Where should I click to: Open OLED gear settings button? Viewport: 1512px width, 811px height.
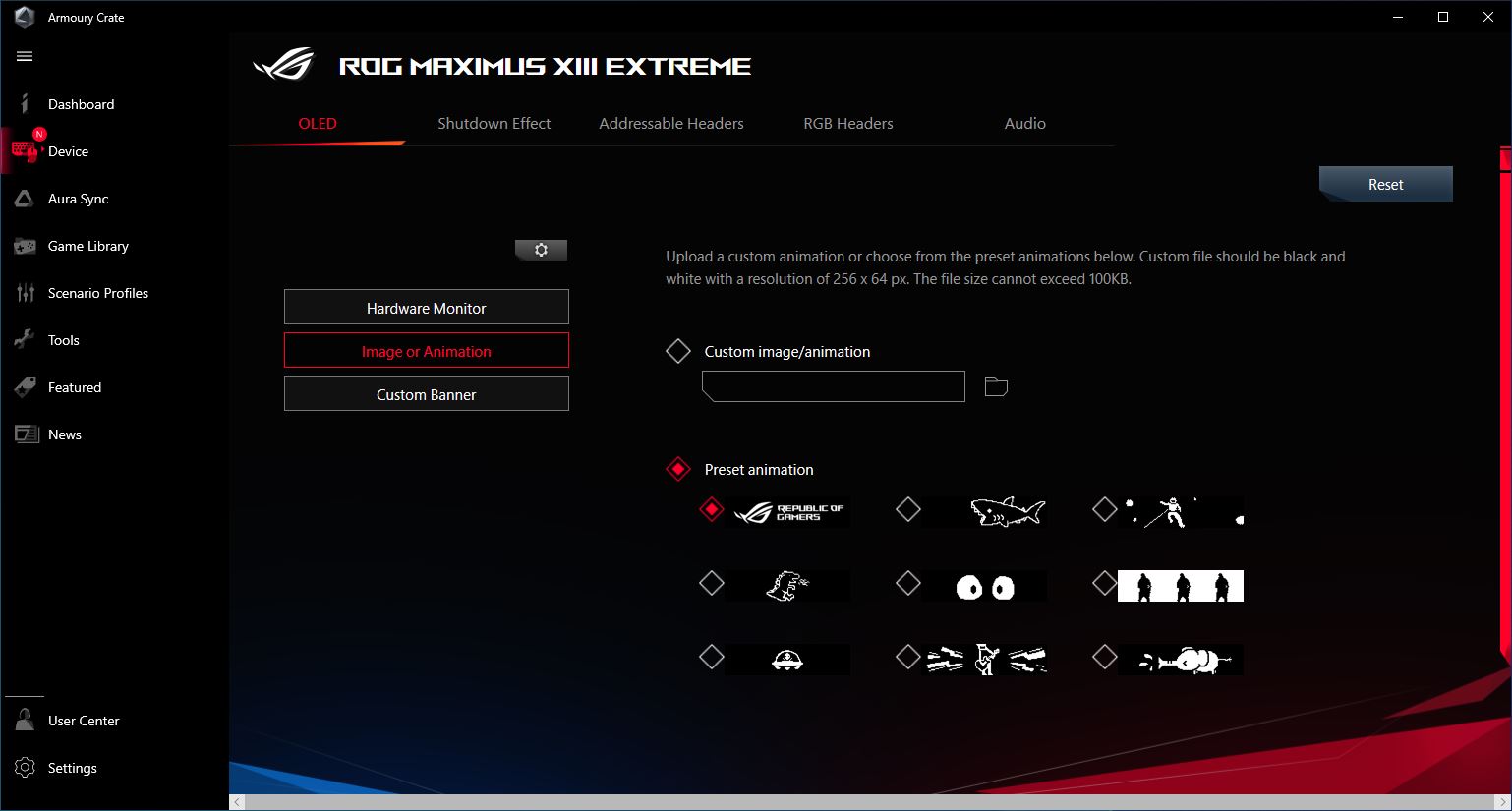(541, 250)
